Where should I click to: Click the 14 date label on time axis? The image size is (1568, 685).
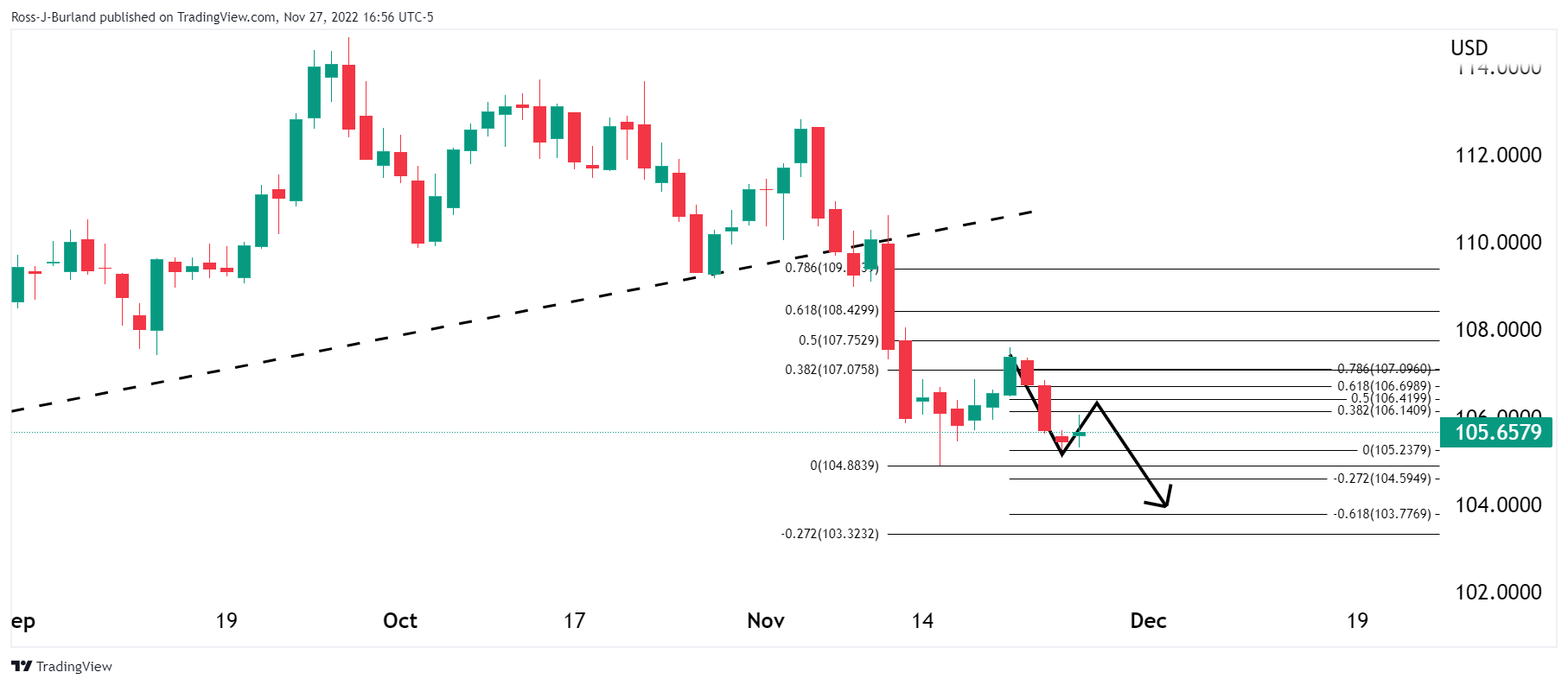922,620
